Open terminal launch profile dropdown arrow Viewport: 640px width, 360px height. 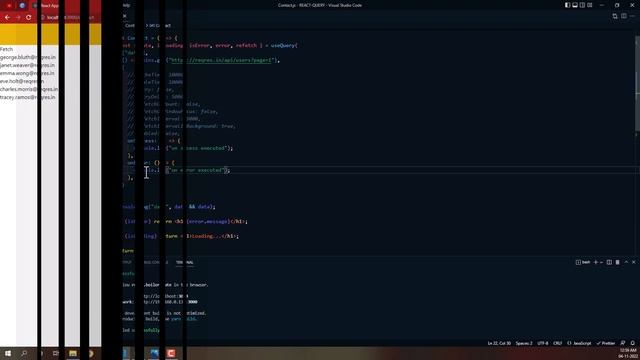click(x=602, y=262)
